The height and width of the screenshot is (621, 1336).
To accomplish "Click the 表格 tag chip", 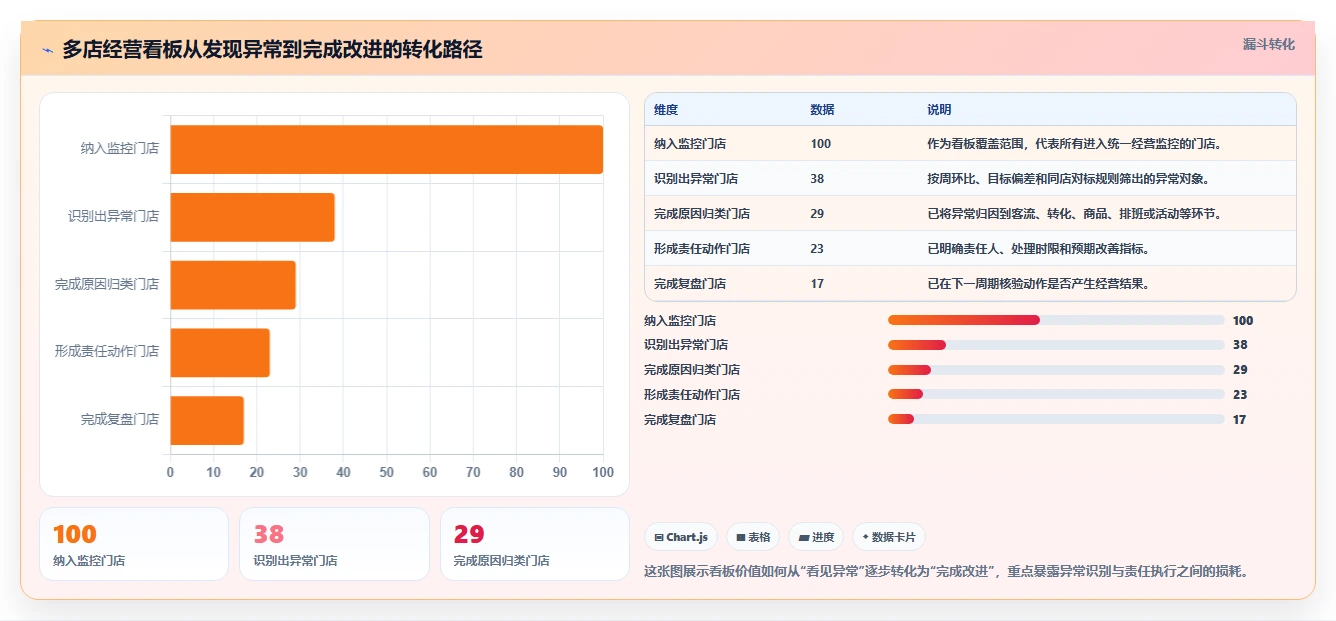I will [753, 537].
